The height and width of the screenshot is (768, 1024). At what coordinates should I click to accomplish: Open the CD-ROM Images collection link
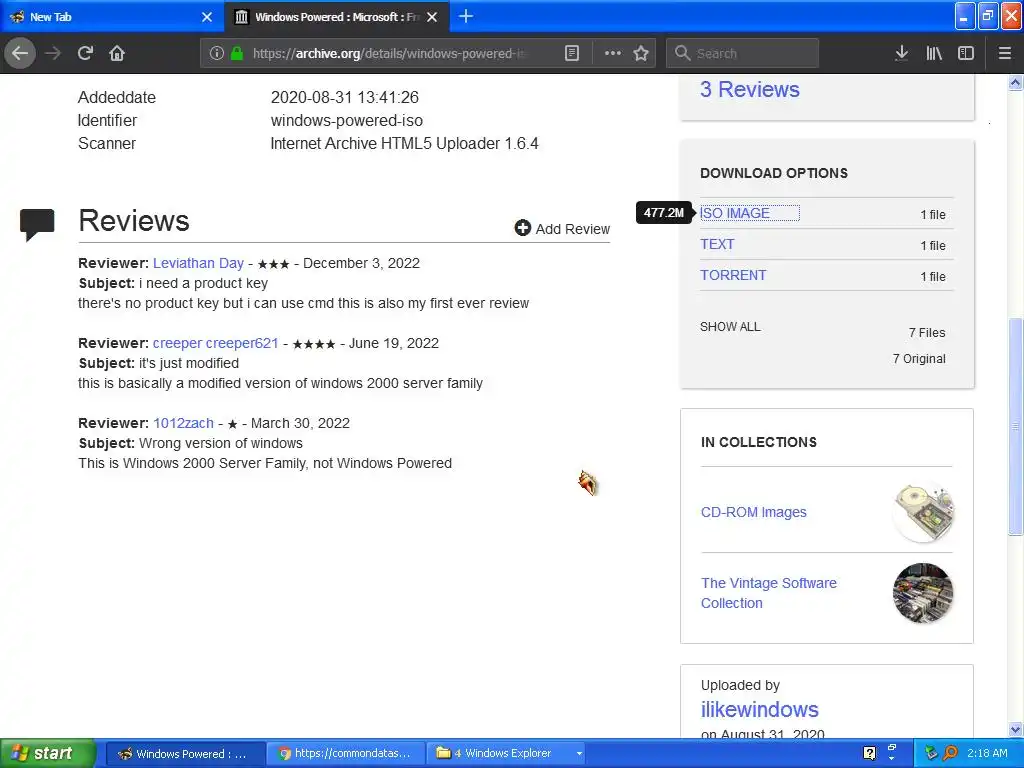click(754, 512)
